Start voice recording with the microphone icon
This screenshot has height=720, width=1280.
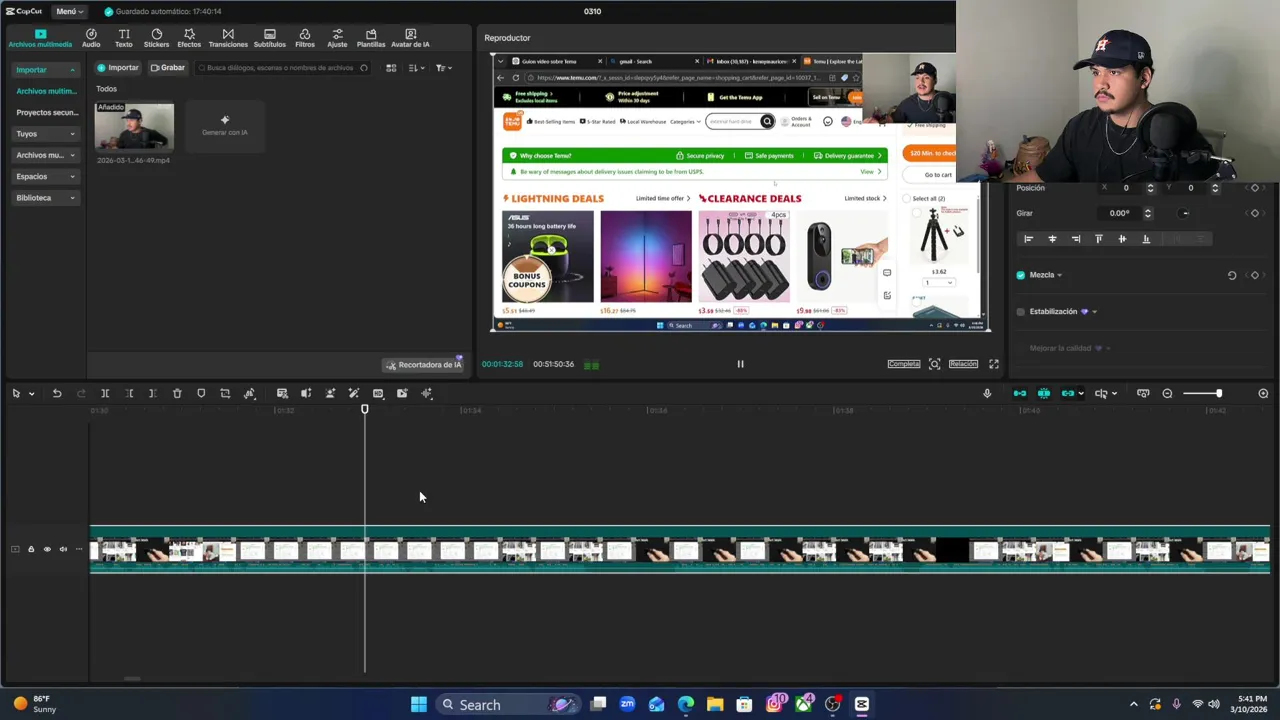987,393
